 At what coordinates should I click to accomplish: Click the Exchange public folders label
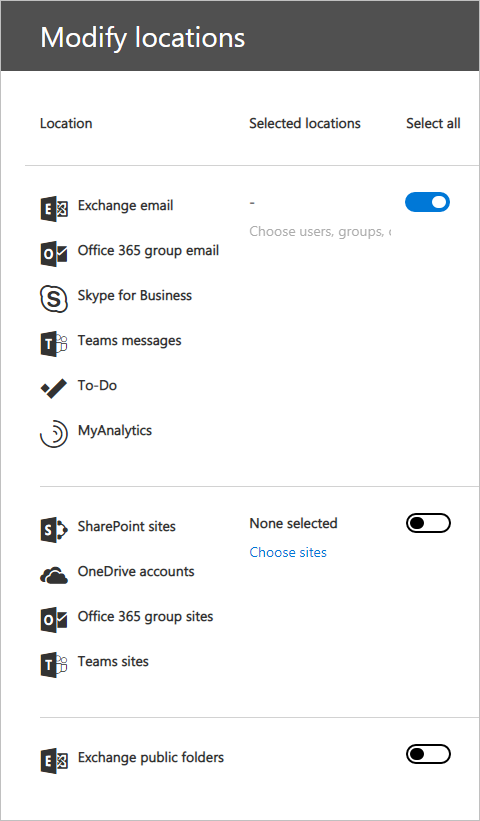151,758
